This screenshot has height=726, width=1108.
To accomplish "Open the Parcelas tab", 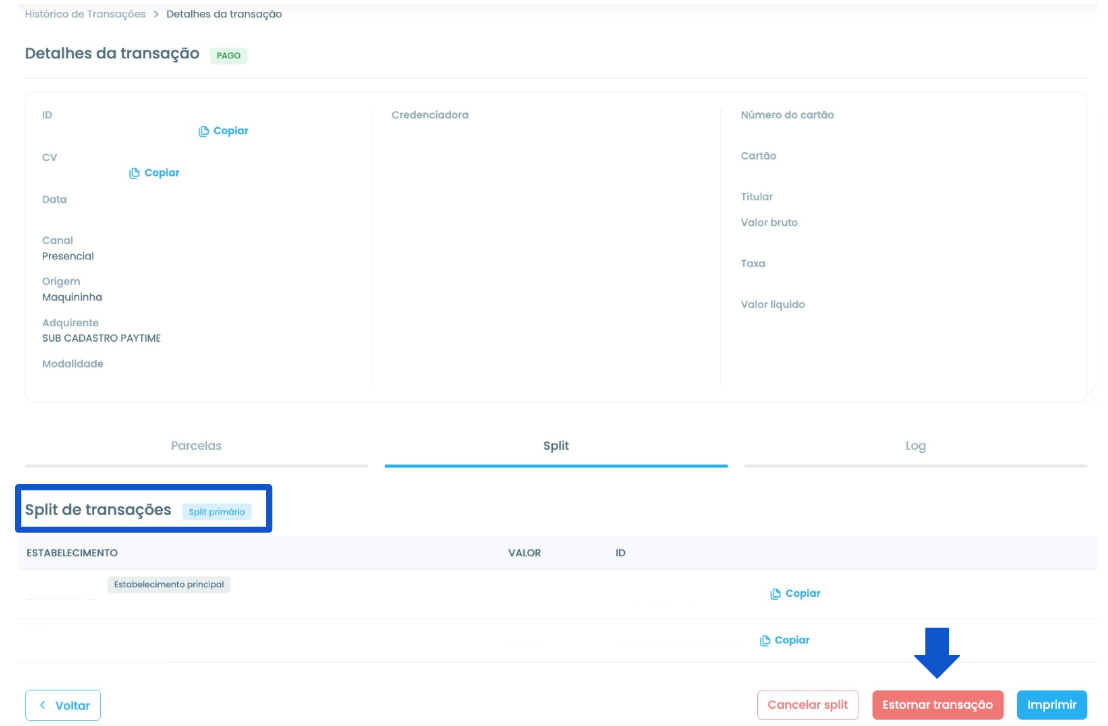I will point(196,447).
